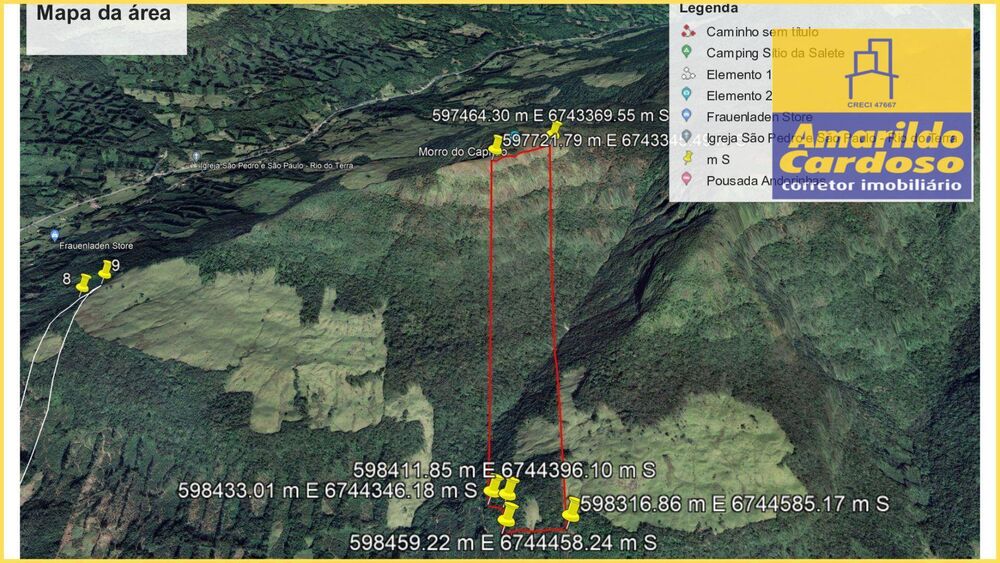Click the '598411.85 m E 6744396.10 m S' label
1000x563 pixels.
click(x=504, y=471)
